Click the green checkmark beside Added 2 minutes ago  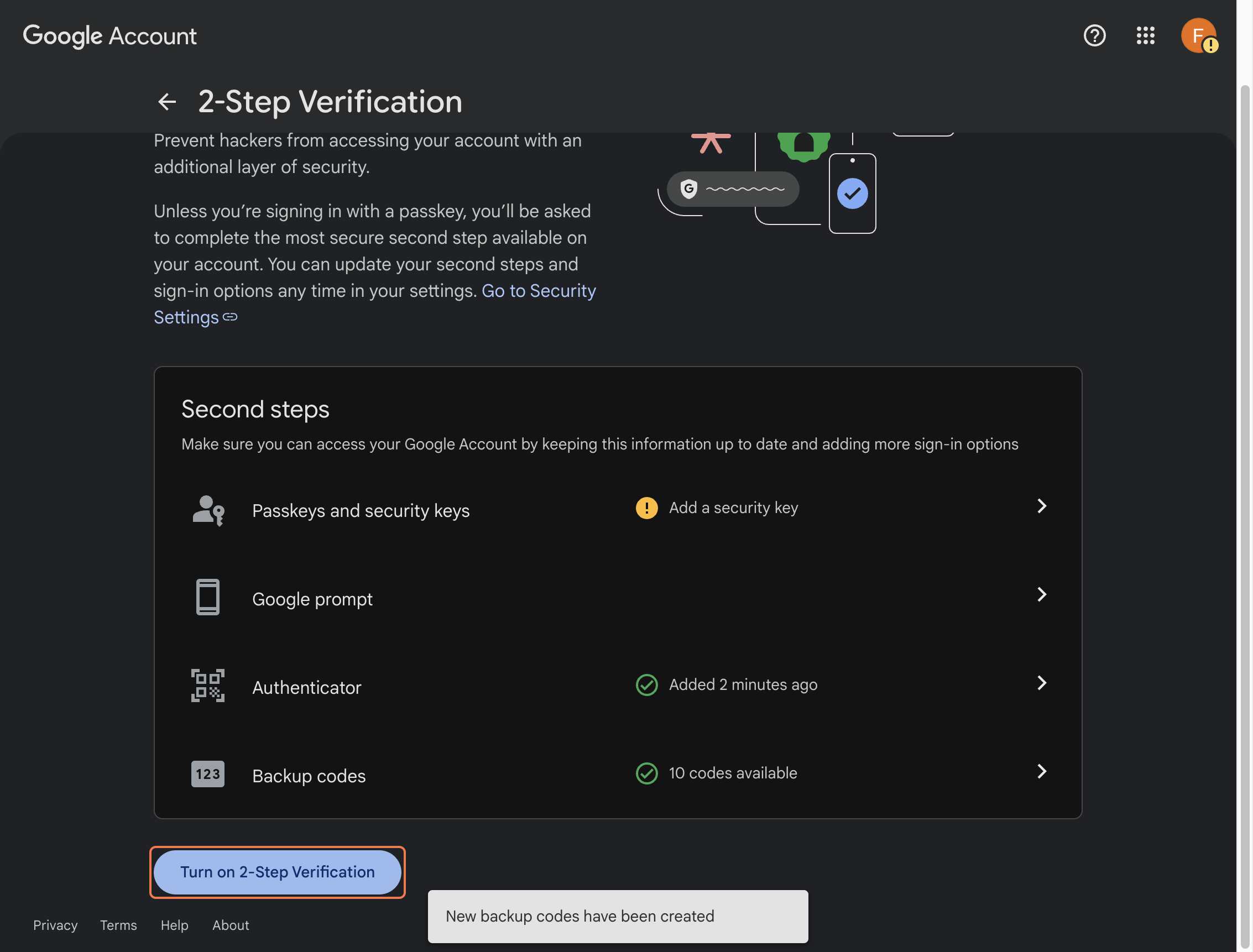[x=646, y=685]
